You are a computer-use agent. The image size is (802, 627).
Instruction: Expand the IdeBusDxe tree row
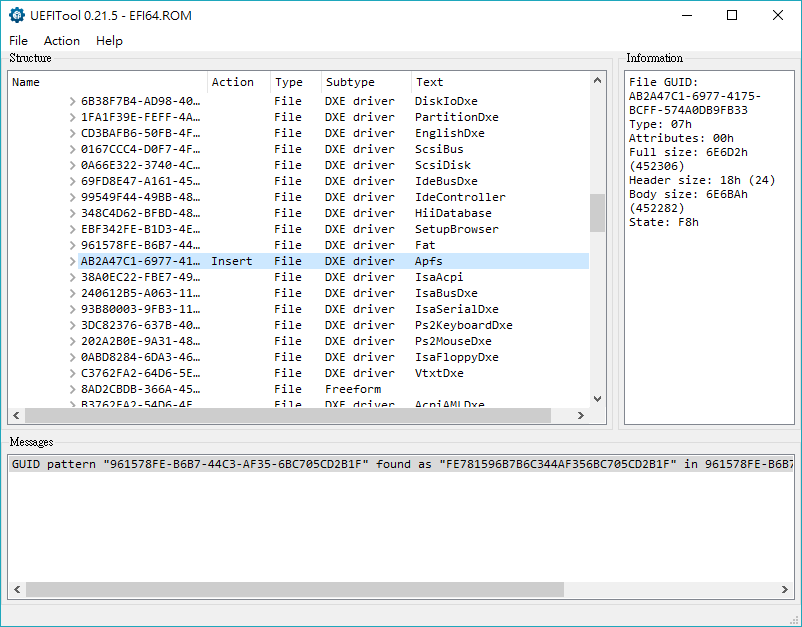(73, 181)
